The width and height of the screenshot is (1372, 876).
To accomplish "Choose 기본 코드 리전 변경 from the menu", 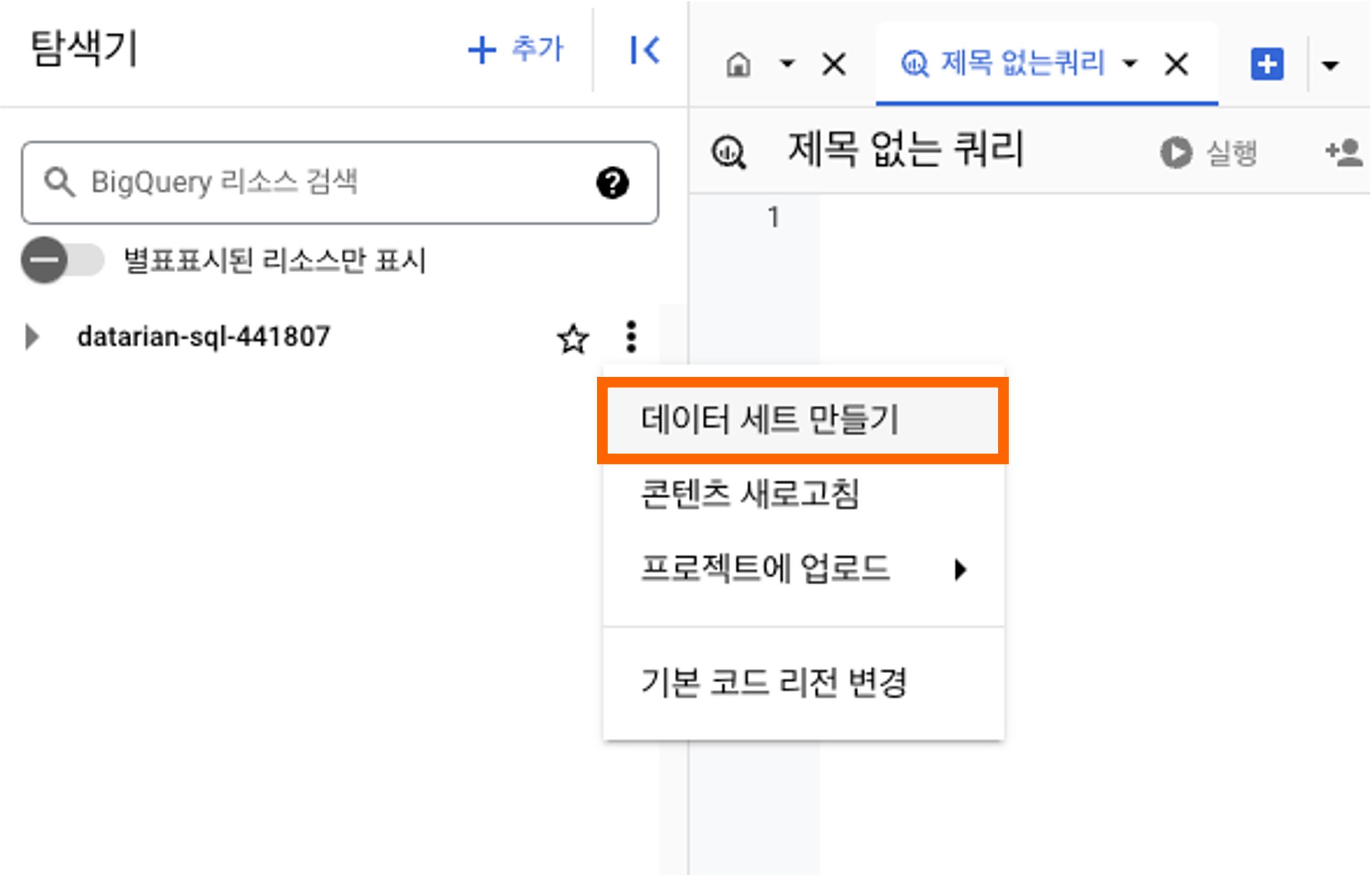I will 803,682.
